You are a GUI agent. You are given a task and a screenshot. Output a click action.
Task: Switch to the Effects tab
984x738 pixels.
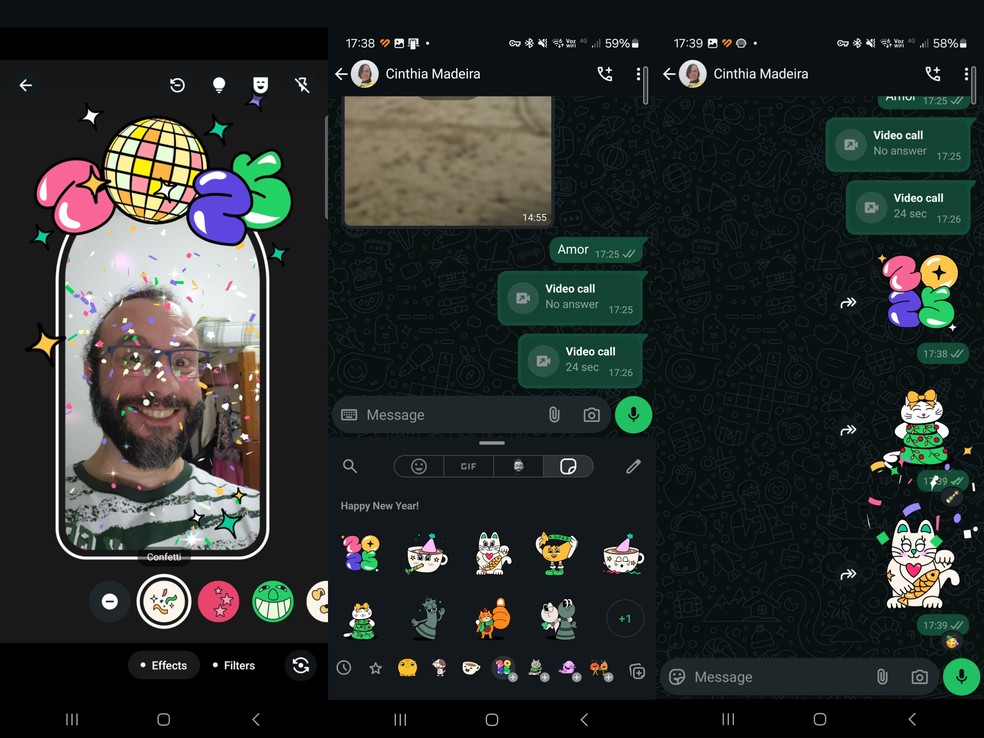164,665
